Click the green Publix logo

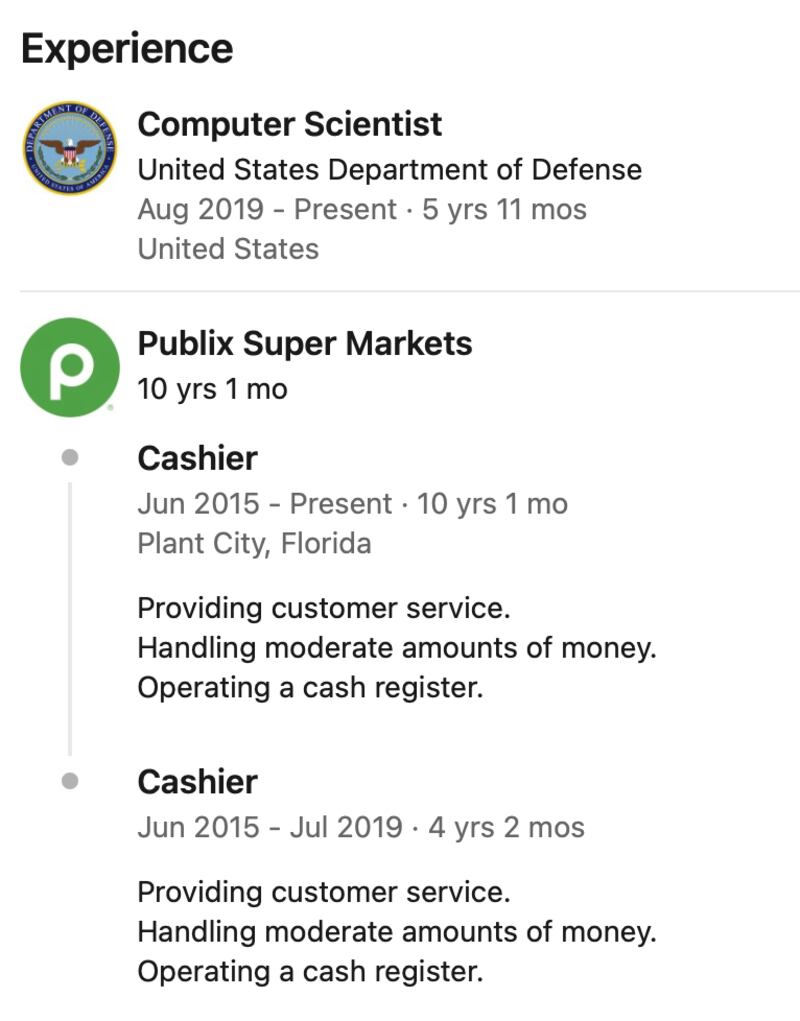point(69,367)
